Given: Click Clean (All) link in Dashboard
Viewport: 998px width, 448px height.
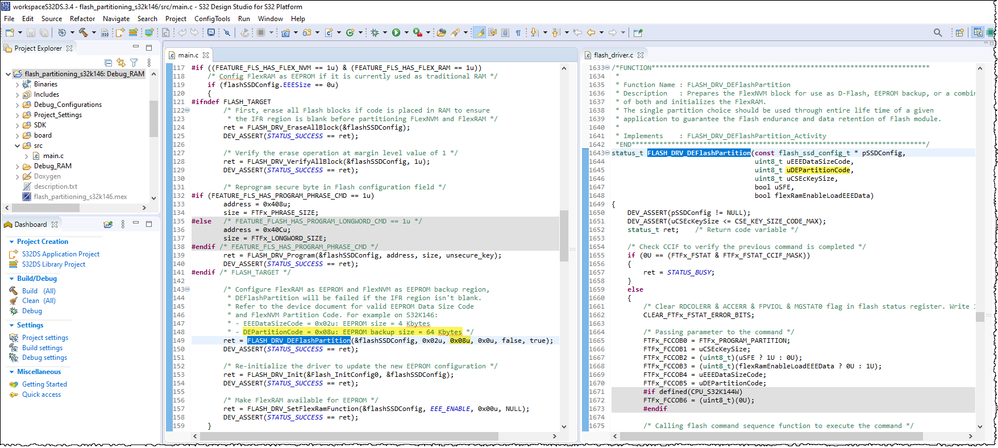Looking at the screenshot, I should click(39, 300).
